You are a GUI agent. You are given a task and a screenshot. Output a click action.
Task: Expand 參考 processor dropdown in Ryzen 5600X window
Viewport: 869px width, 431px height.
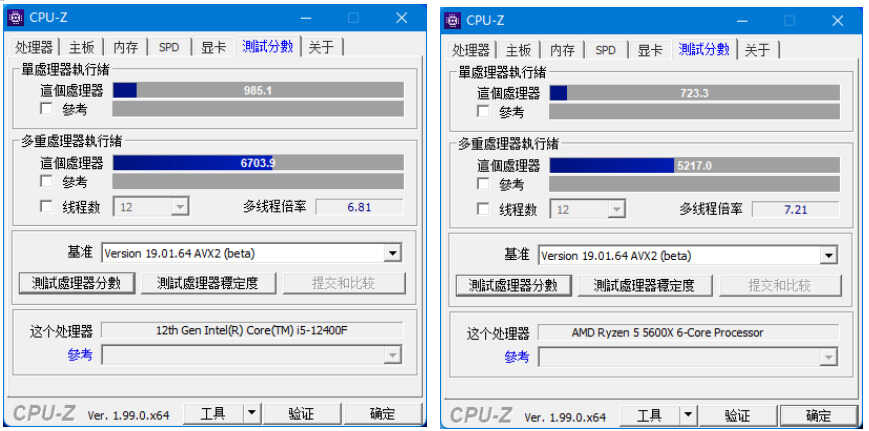(x=829, y=357)
